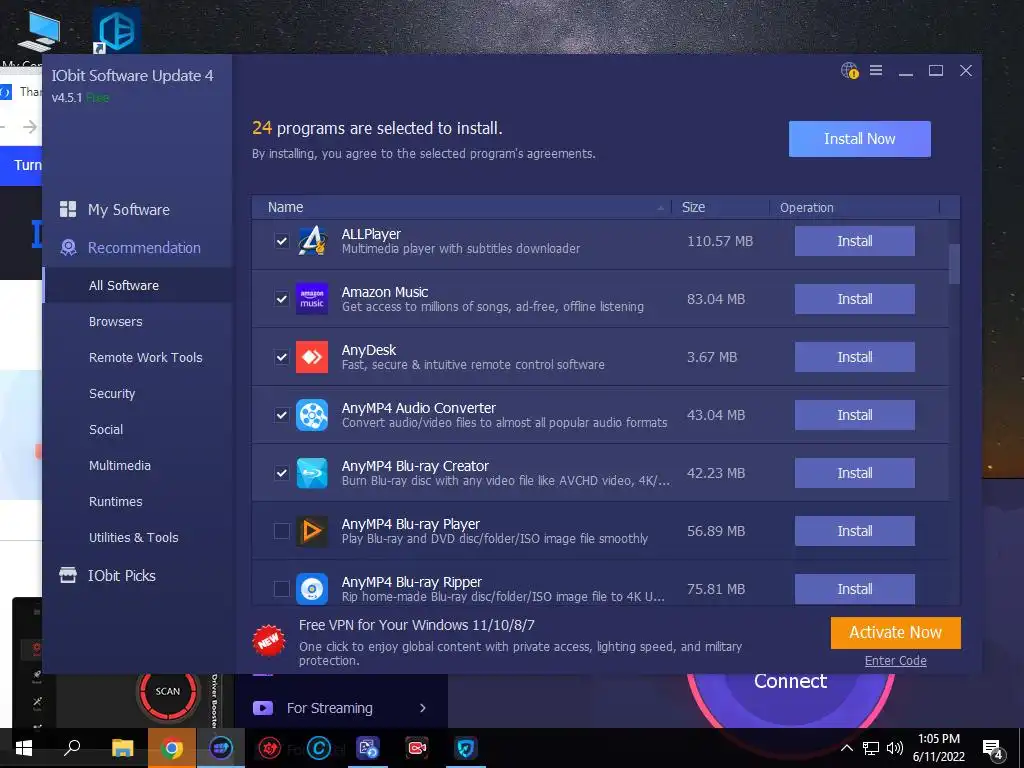Click the AnyMP4 Blu-ray Player icon
The width and height of the screenshot is (1024, 768).
[x=312, y=531]
